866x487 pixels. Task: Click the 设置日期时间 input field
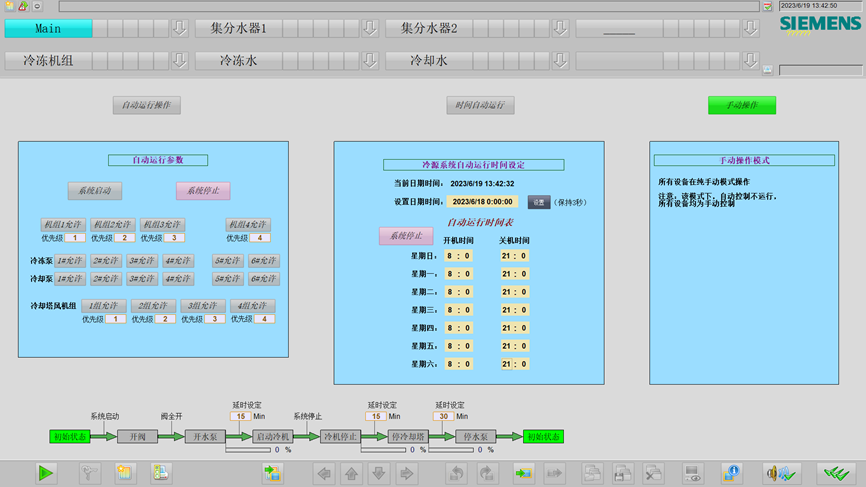[482, 202]
